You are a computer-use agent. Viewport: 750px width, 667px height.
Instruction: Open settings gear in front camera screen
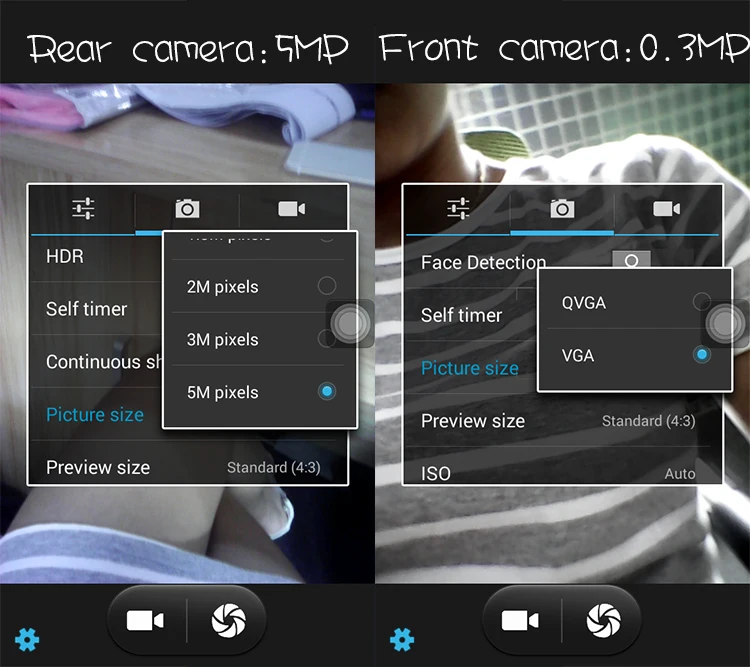pos(402,640)
